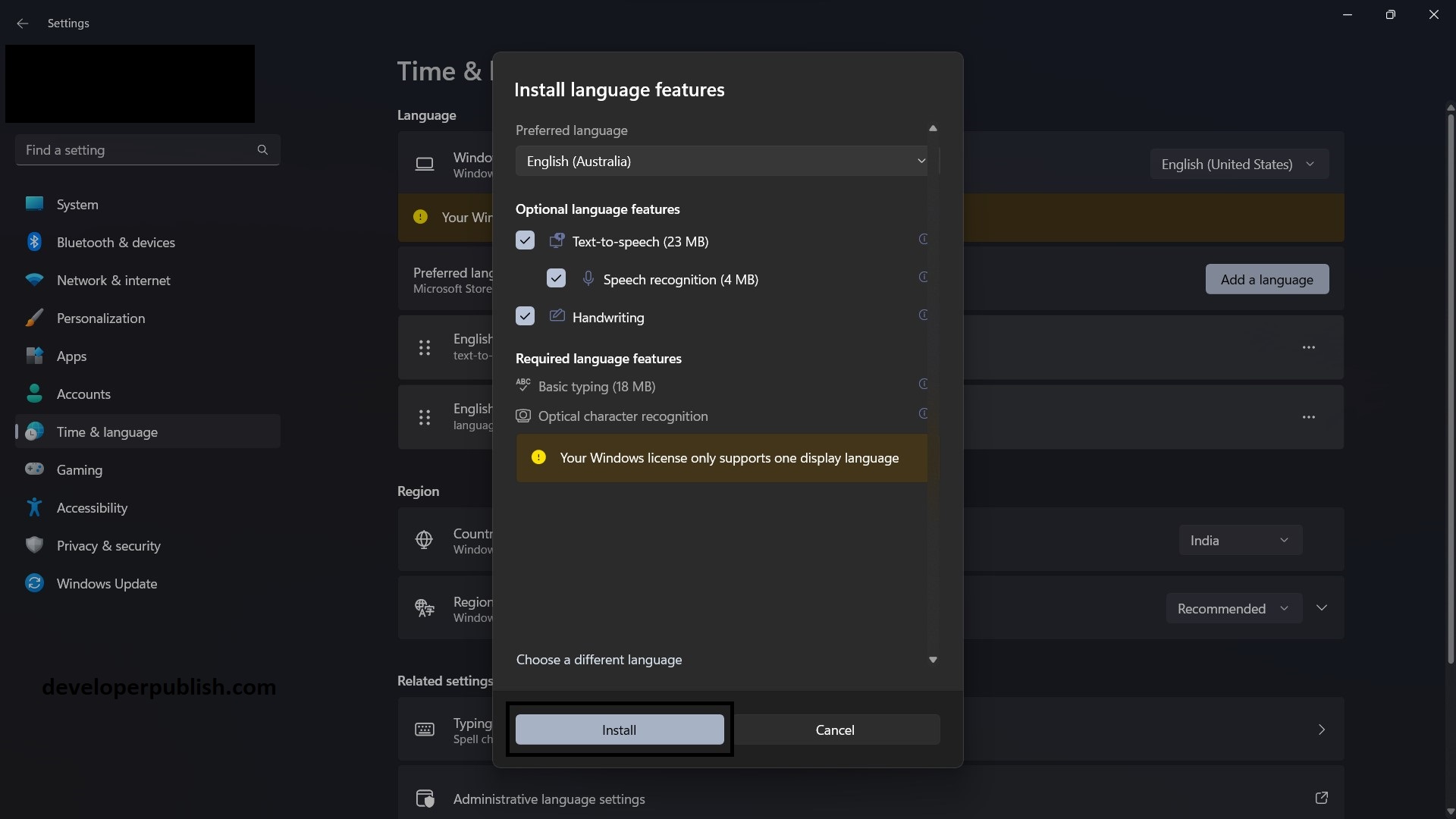Open Administrative language settings external link icon

coord(1322,799)
